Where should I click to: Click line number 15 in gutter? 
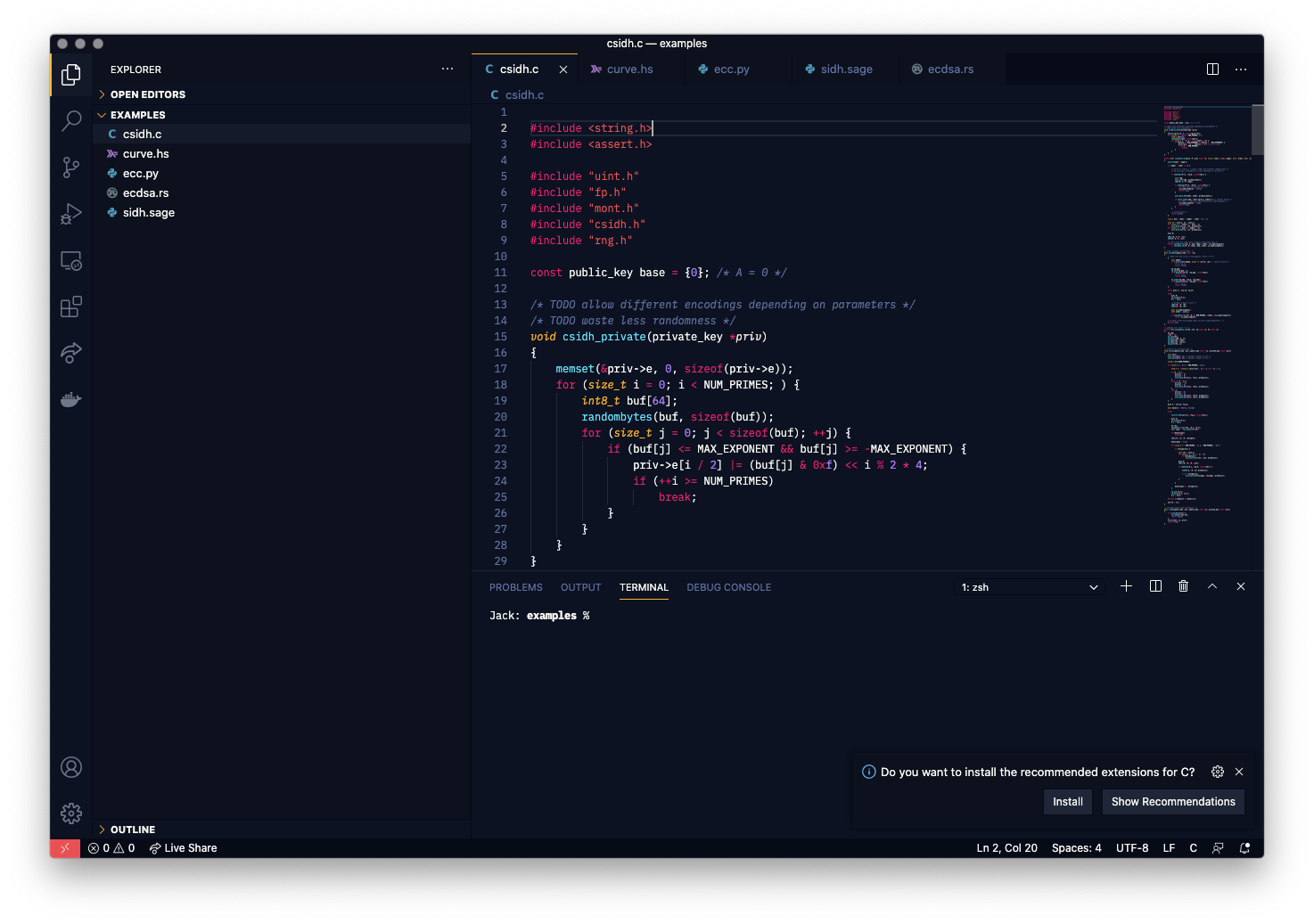point(500,337)
